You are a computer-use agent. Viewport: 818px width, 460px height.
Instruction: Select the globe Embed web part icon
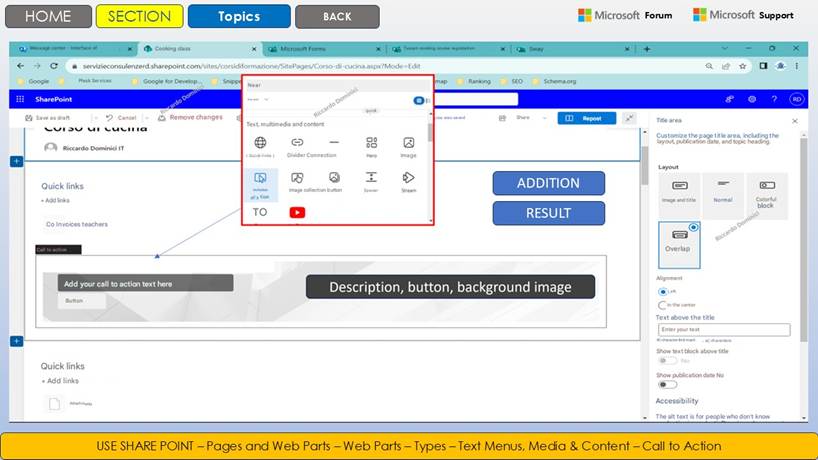click(x=260, y=142)
